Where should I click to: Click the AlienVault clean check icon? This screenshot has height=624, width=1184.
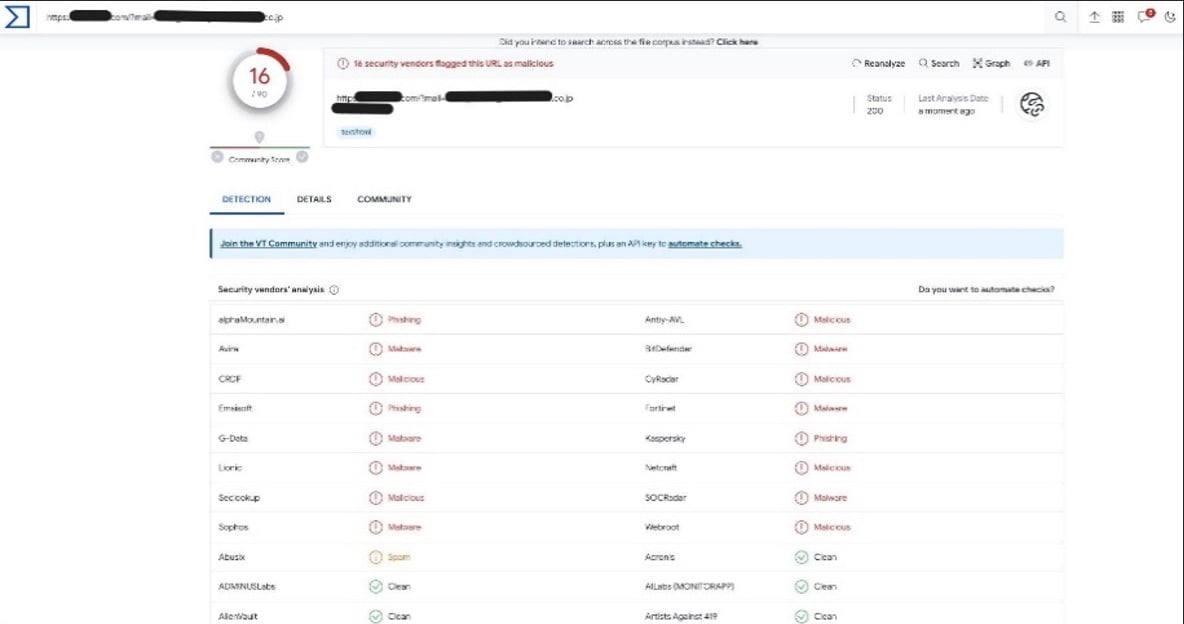point(375,616)
